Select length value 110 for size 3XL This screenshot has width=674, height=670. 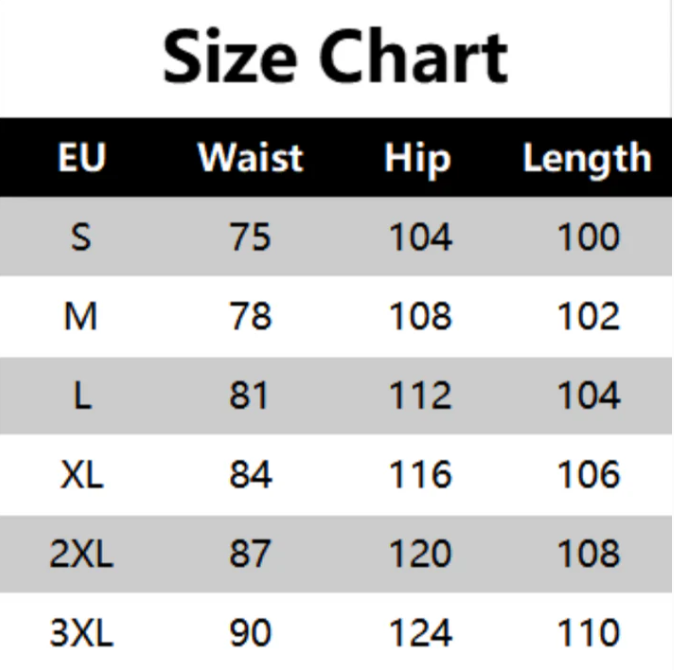click(x=587, y=633)
